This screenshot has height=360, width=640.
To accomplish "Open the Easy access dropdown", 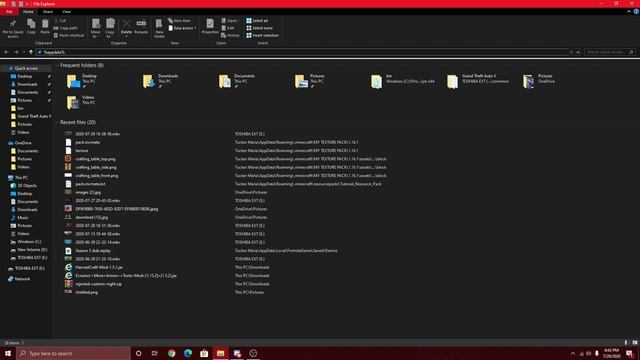I will click(x=182, y=28).
